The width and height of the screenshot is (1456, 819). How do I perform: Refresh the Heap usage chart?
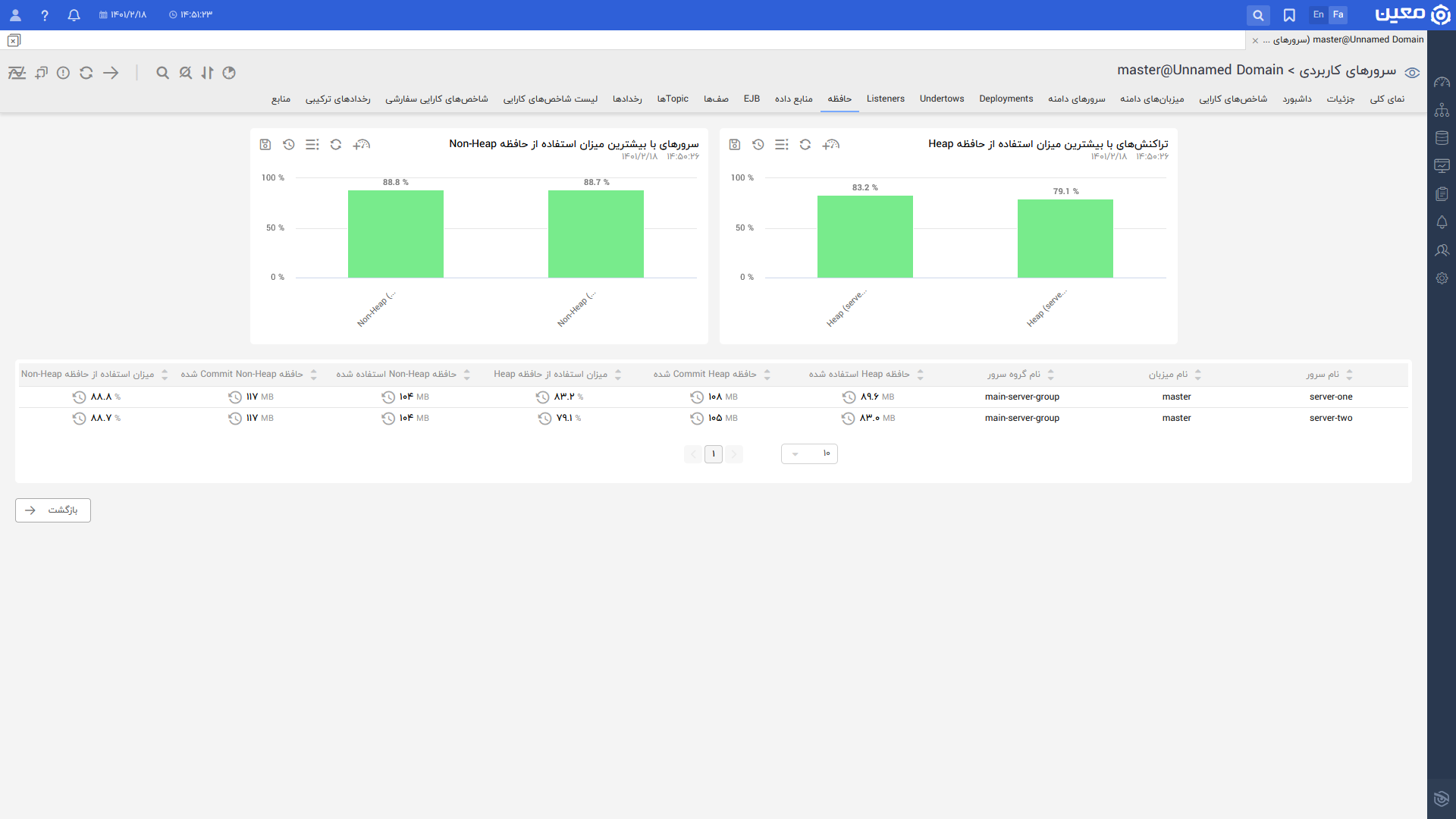[x=805, y=144]
